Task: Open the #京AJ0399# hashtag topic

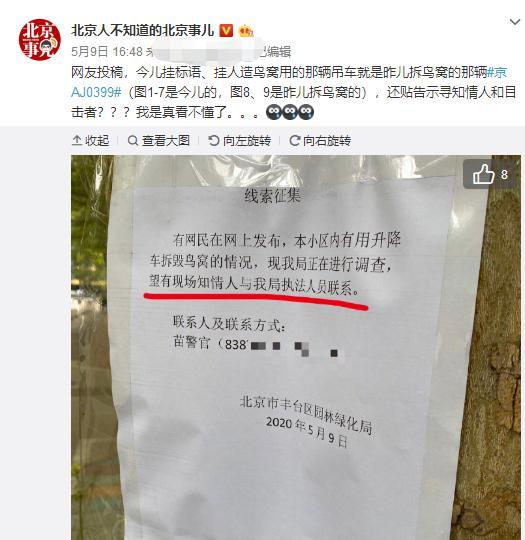Action: pyautogui.click(x=289, y=82)
